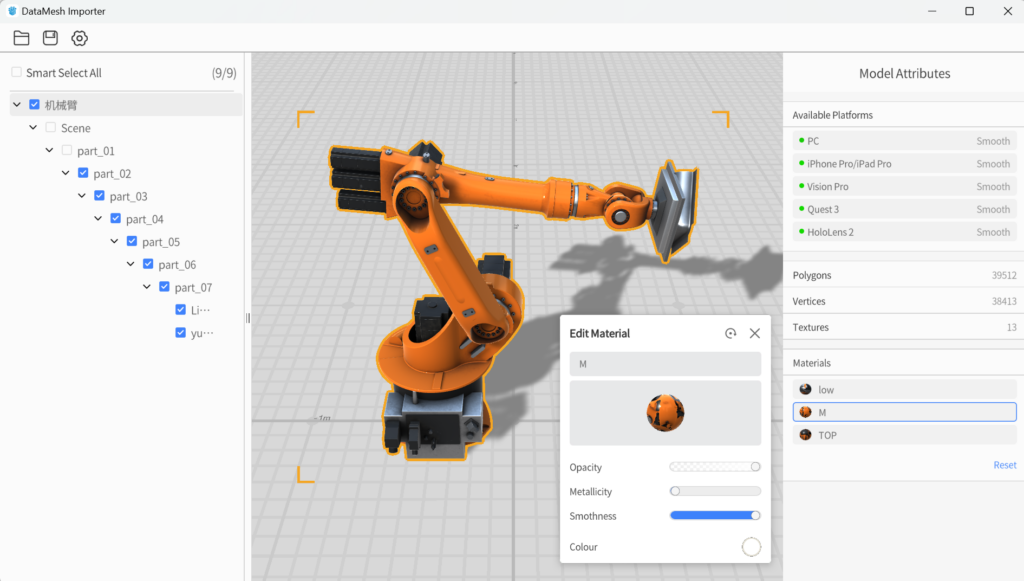Viewport: 1024px width, 581px height.
Task: Collapse the part_03 tree node
Action: [x=82, y=196]
